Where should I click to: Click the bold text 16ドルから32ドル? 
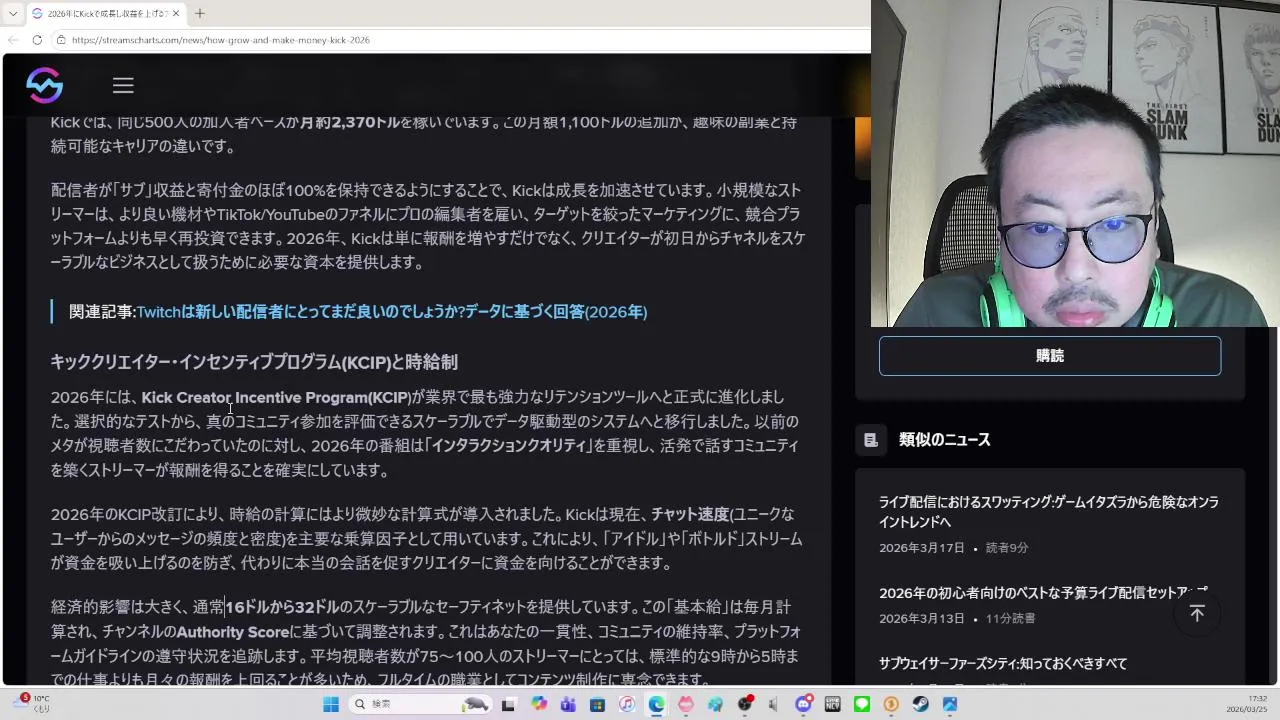(x=282, y=607)
